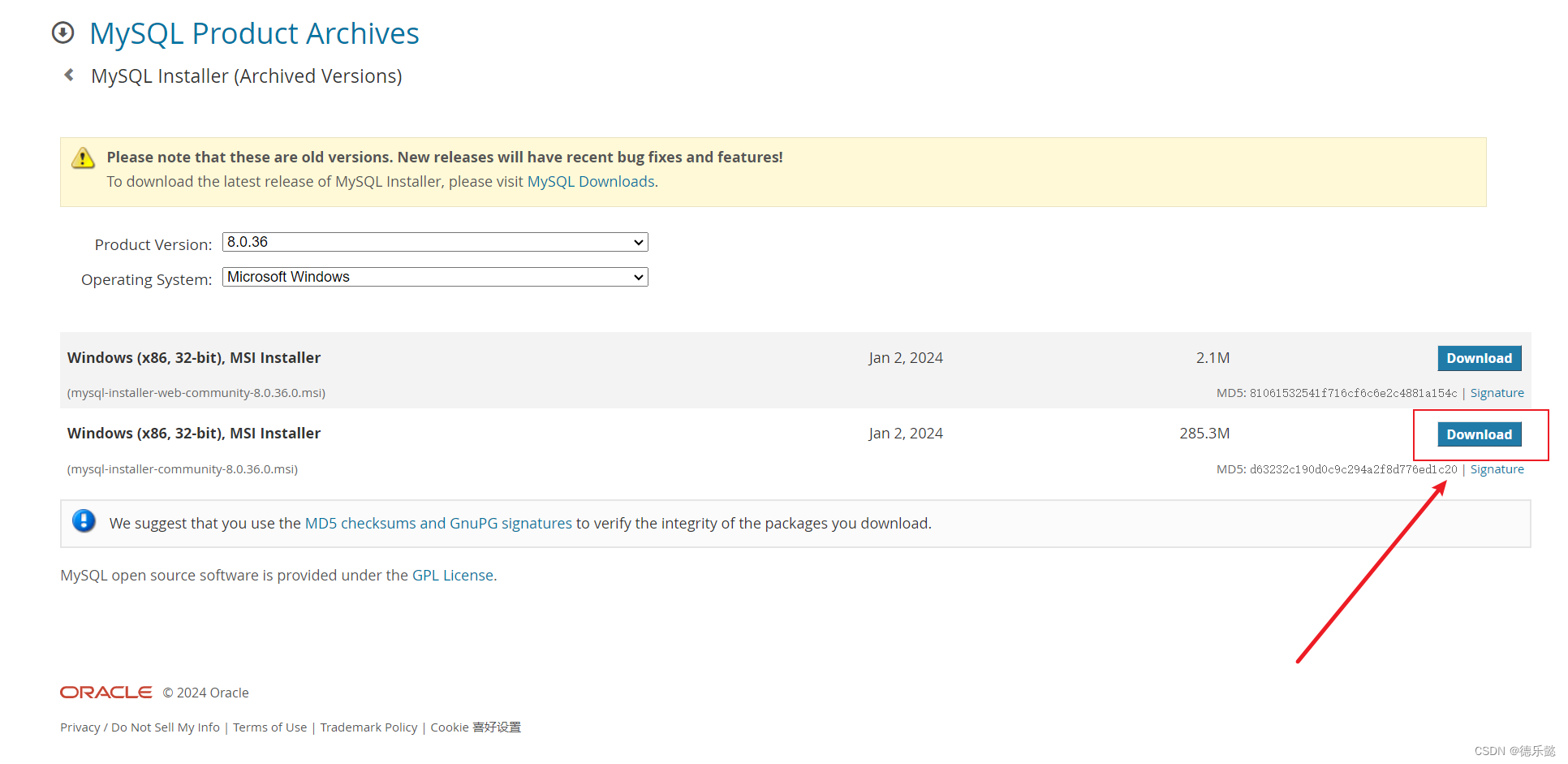Open the Terms of Use footer link

pyautogui.click(x=269, y=727)
